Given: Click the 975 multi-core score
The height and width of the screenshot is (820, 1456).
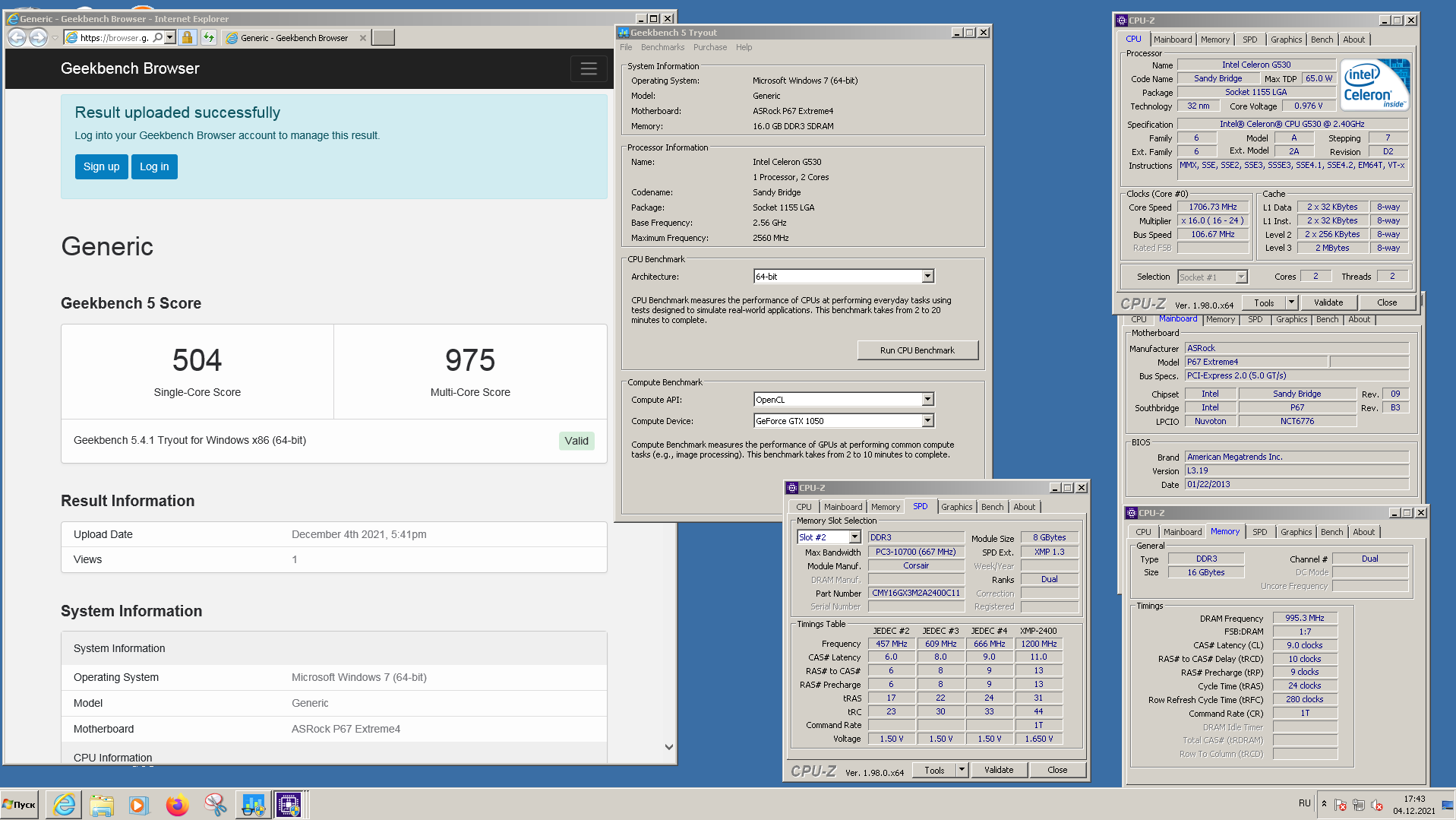Looking at the screenshot, I should coord(470,360).
